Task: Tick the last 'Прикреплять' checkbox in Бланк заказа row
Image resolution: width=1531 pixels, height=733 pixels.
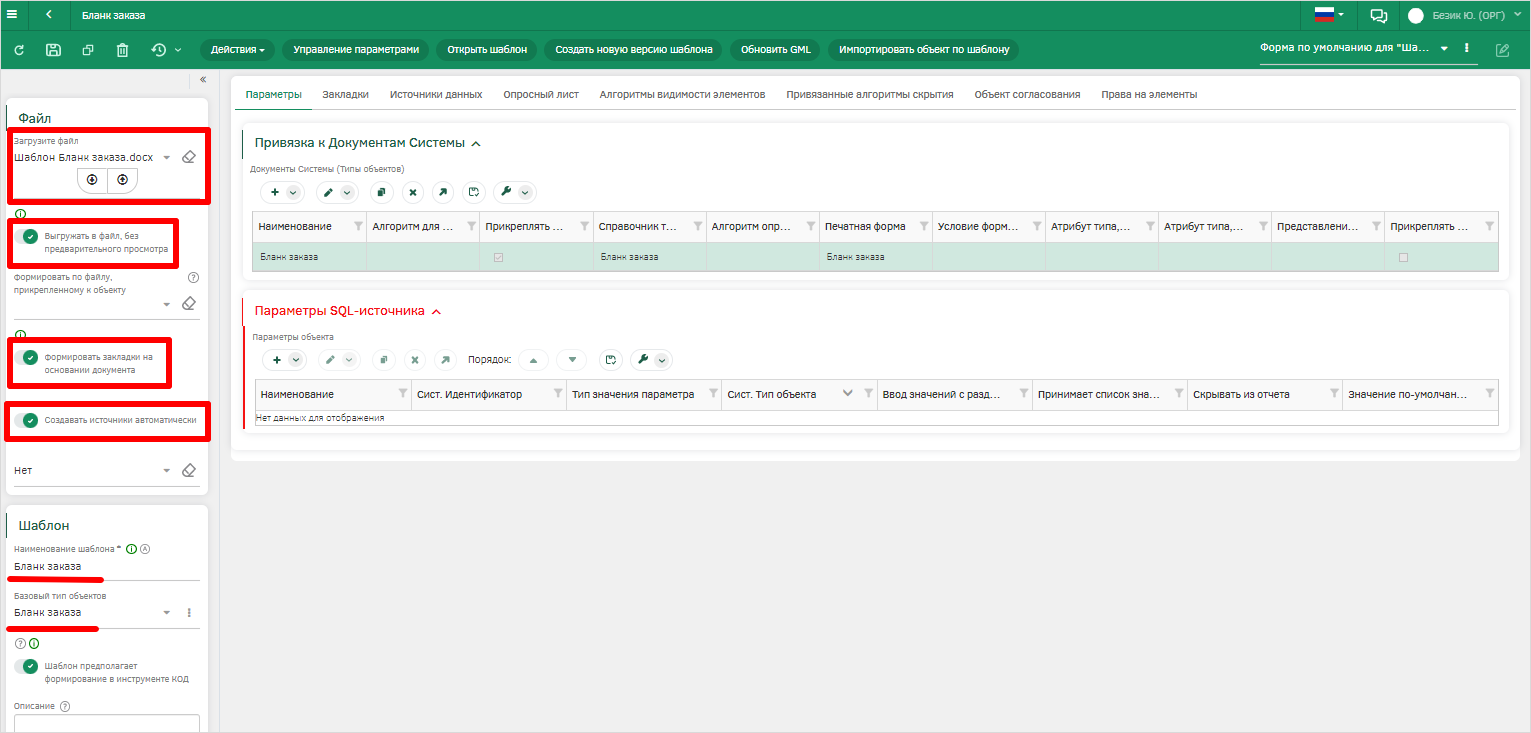Action: (x=1403, y=257)
